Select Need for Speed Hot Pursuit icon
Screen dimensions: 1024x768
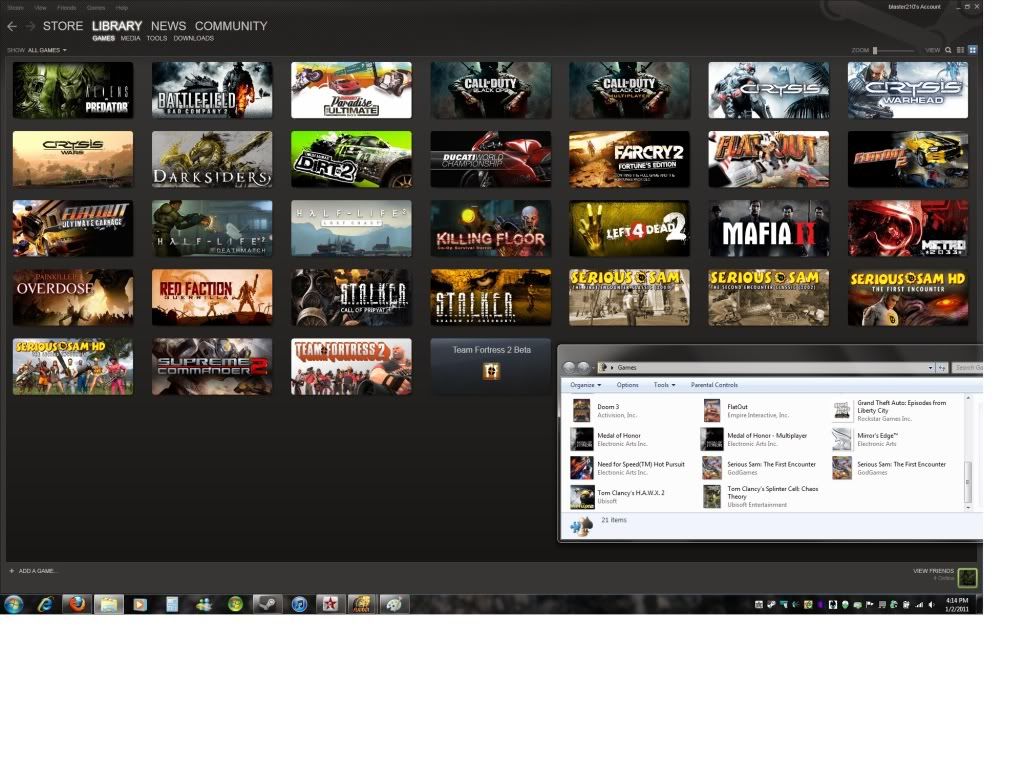coord(581,468)
